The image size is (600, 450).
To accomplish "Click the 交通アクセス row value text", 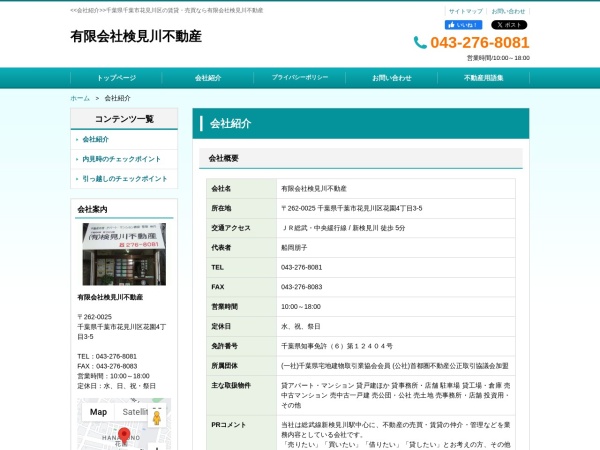I will click(343, 228).
